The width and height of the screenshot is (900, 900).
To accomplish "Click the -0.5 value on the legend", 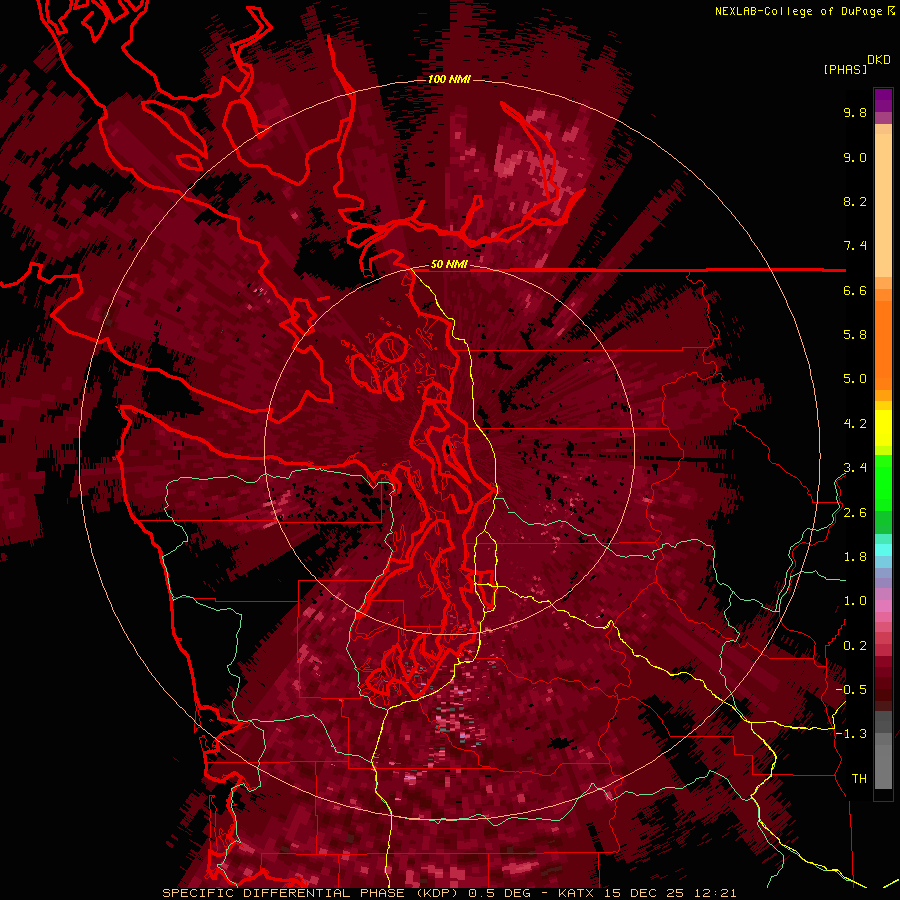I will [851, 690].
